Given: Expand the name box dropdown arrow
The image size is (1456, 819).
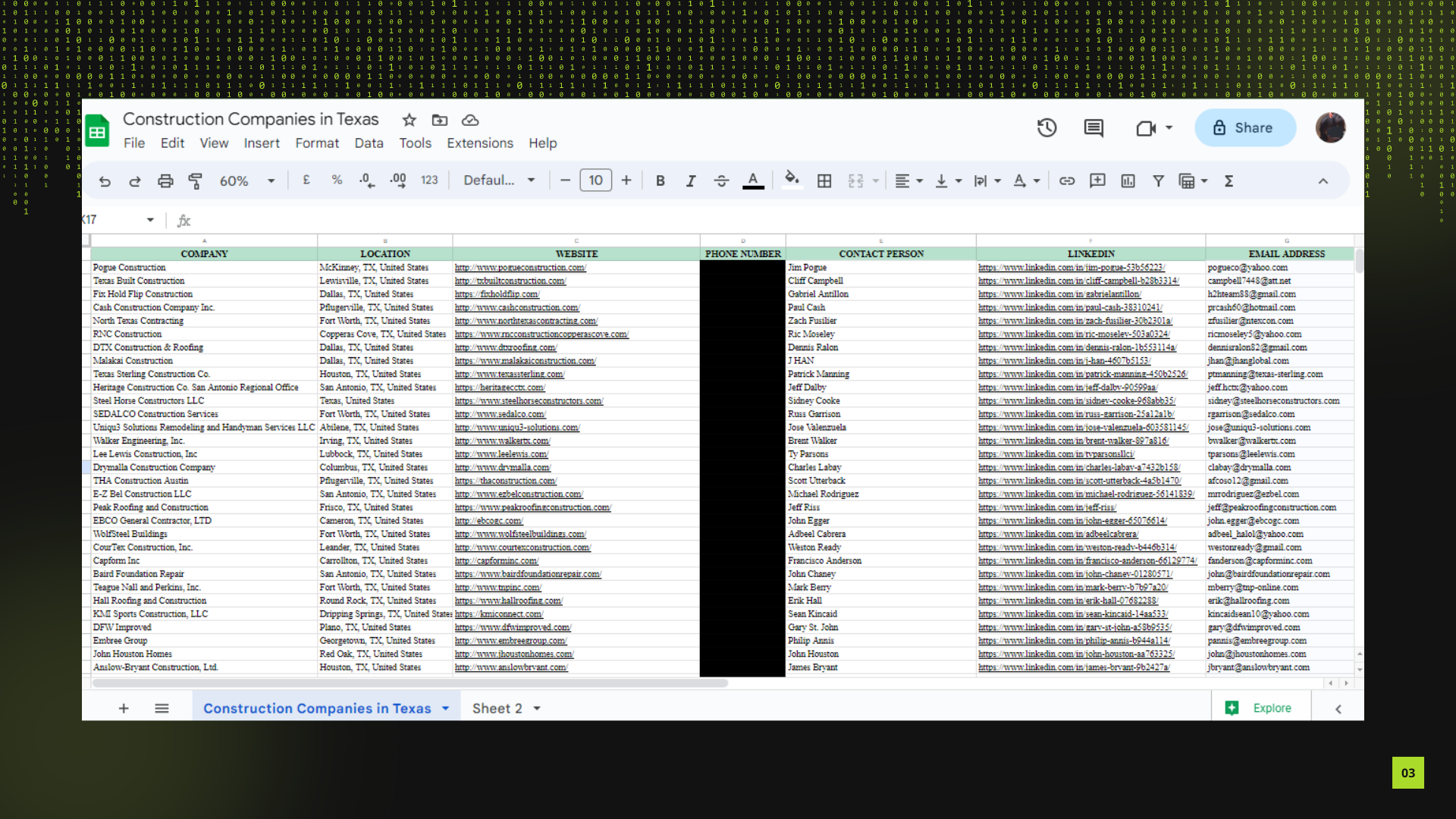Looking at the screenshot, I should [150, 220].
